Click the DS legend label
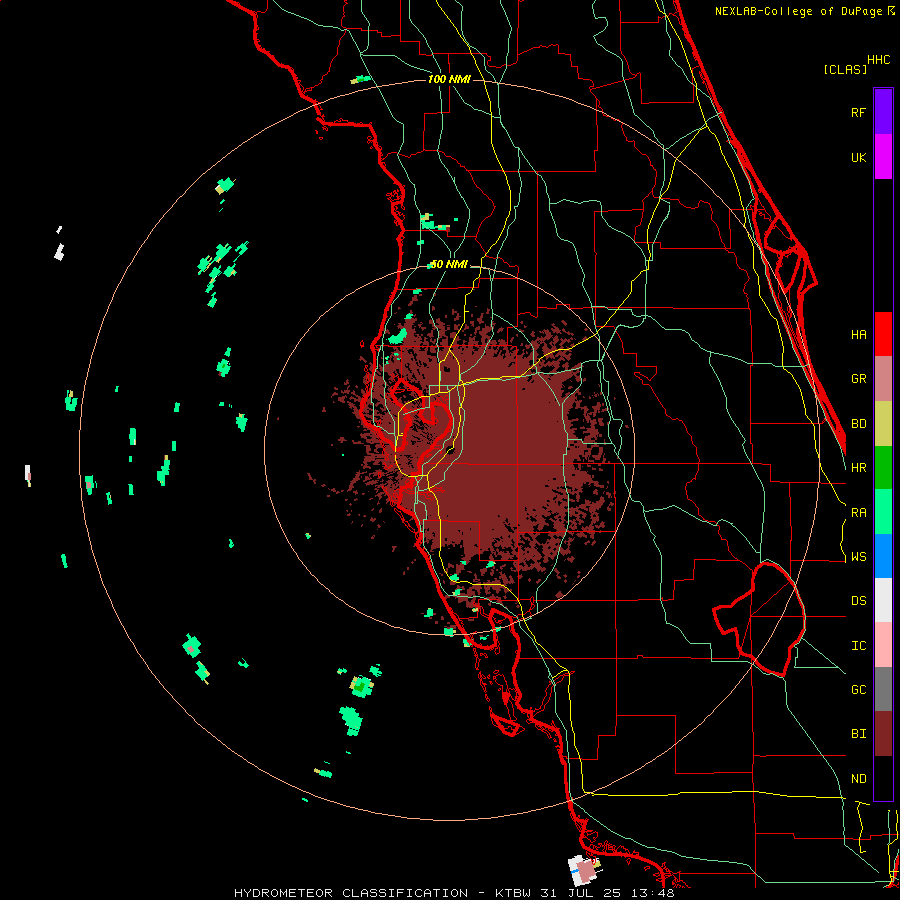This screenshot has height=900, width=900. point(858,601)
